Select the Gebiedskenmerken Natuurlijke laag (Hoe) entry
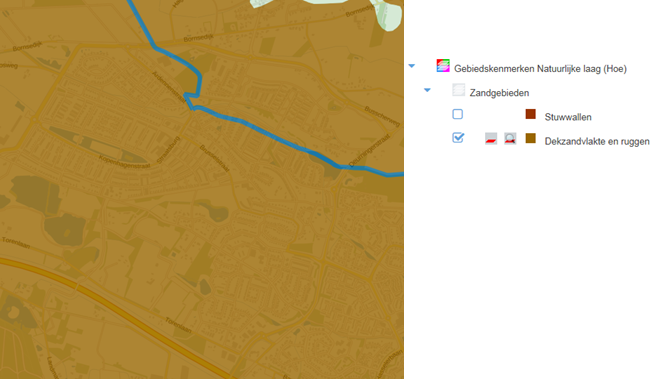Viewport: 653px width, 379px height. tap(540, 69)
